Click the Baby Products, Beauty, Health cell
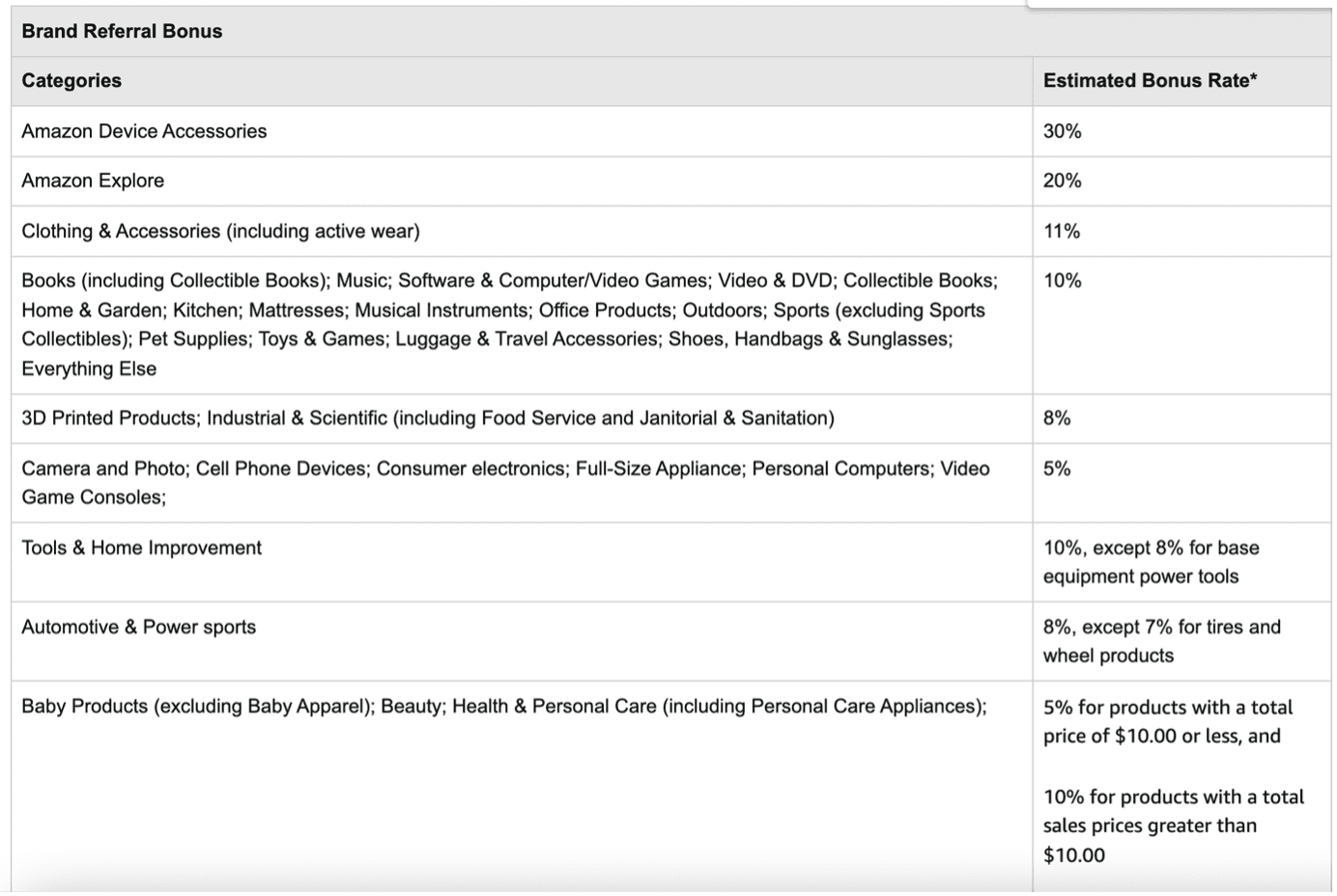The height and width of the screenshot is (896, 1337). click(503, 706)
